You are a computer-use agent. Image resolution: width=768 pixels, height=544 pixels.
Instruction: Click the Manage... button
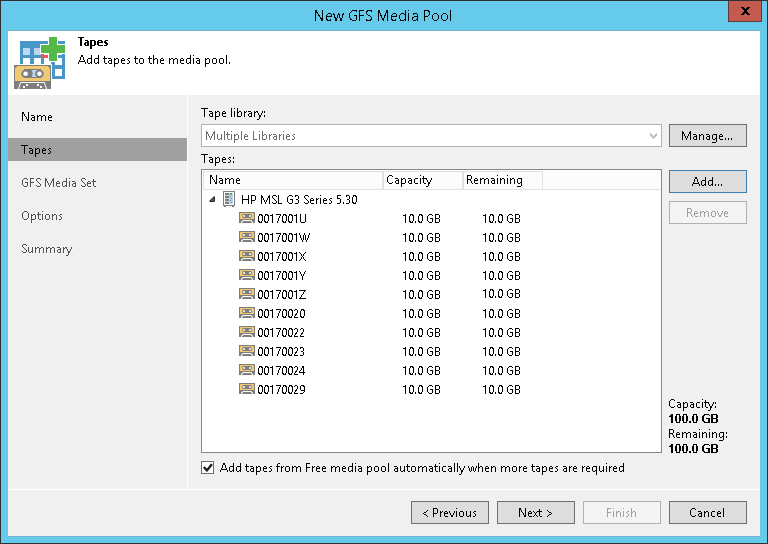click(x=707, y=136)
